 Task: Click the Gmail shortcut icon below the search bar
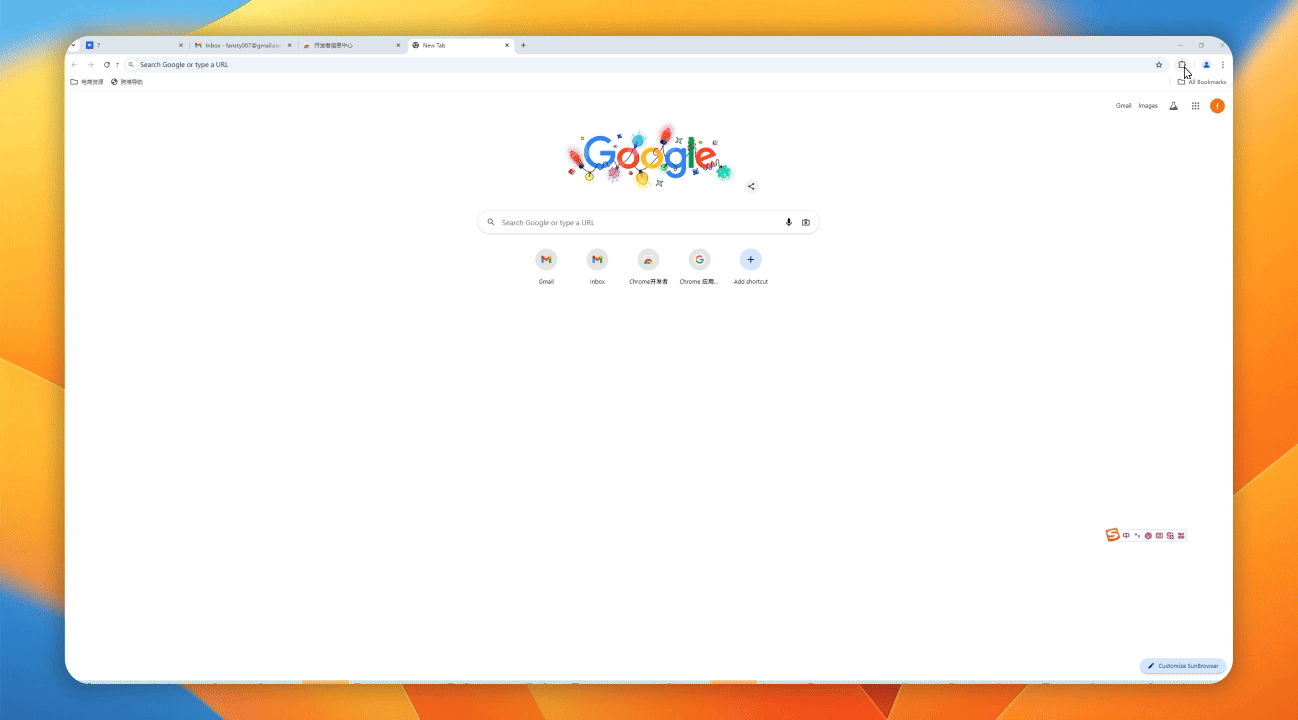(546, 259)
